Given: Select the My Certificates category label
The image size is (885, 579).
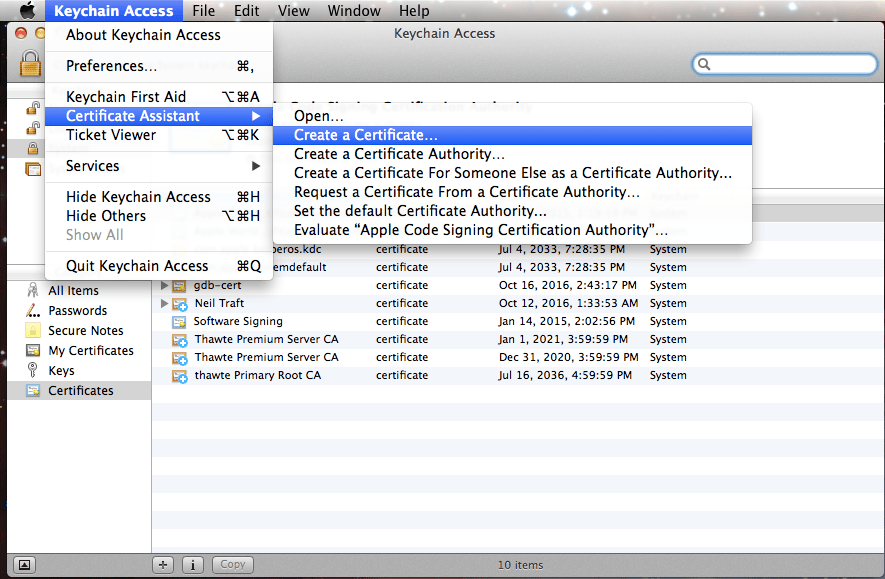Looking at the screenshot, I should click(x=91, y=351).
